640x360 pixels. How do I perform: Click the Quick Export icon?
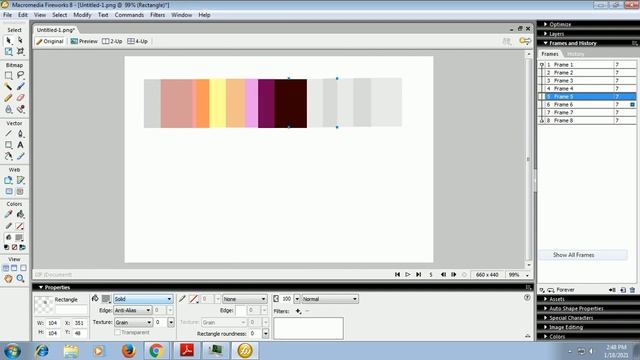click(x=525, y=41)
